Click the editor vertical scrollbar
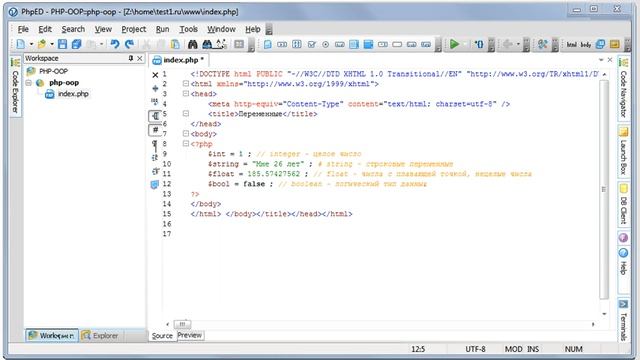Screen dimensions: 640x360 (x=604, y=190)
